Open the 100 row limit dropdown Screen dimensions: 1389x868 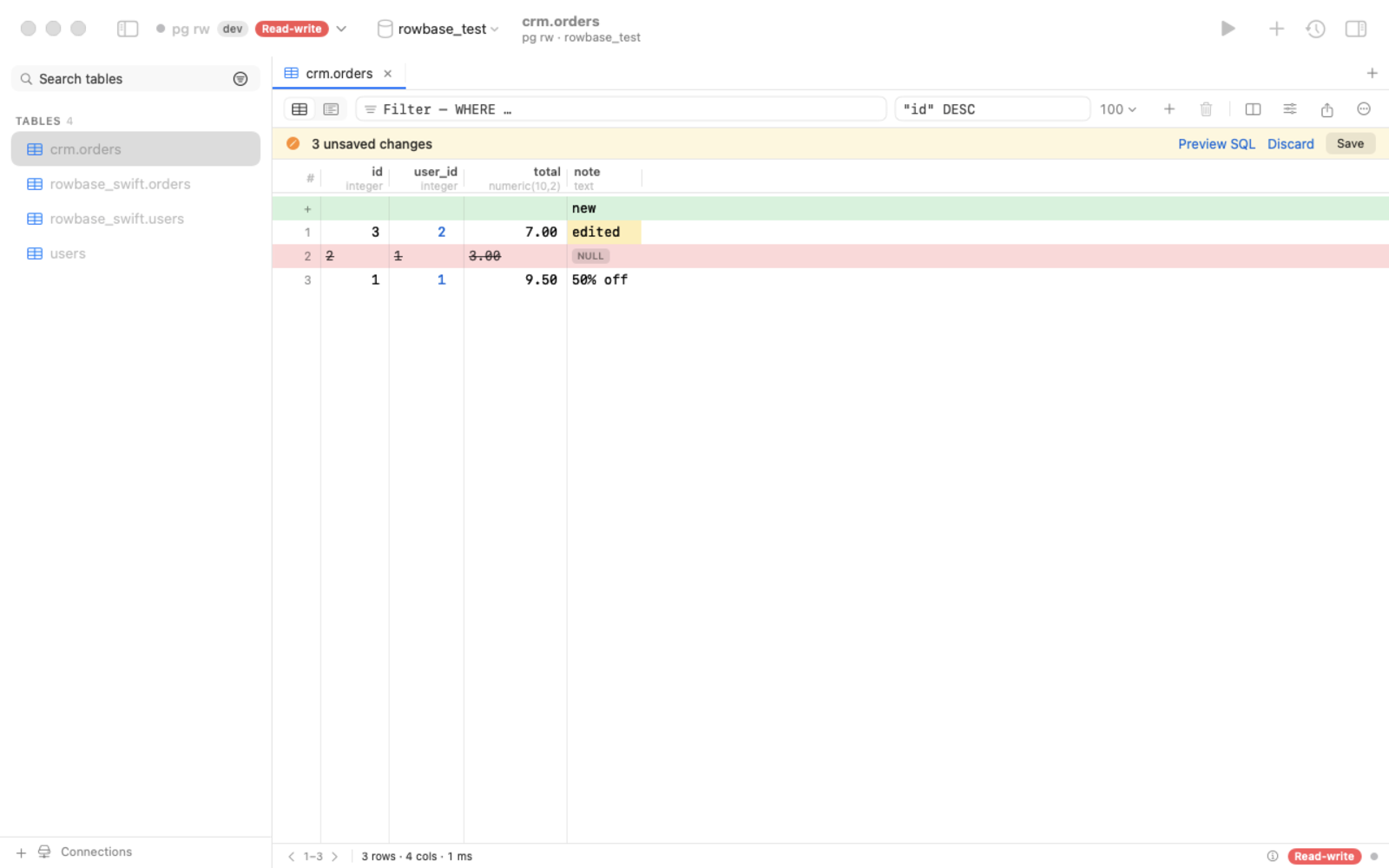1118,109
